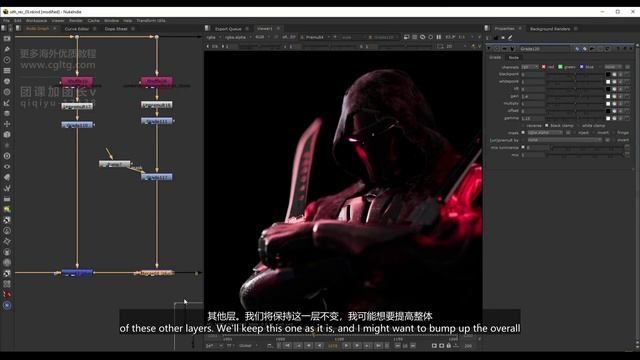Switch to the Background Renders tab

[550, 29]
